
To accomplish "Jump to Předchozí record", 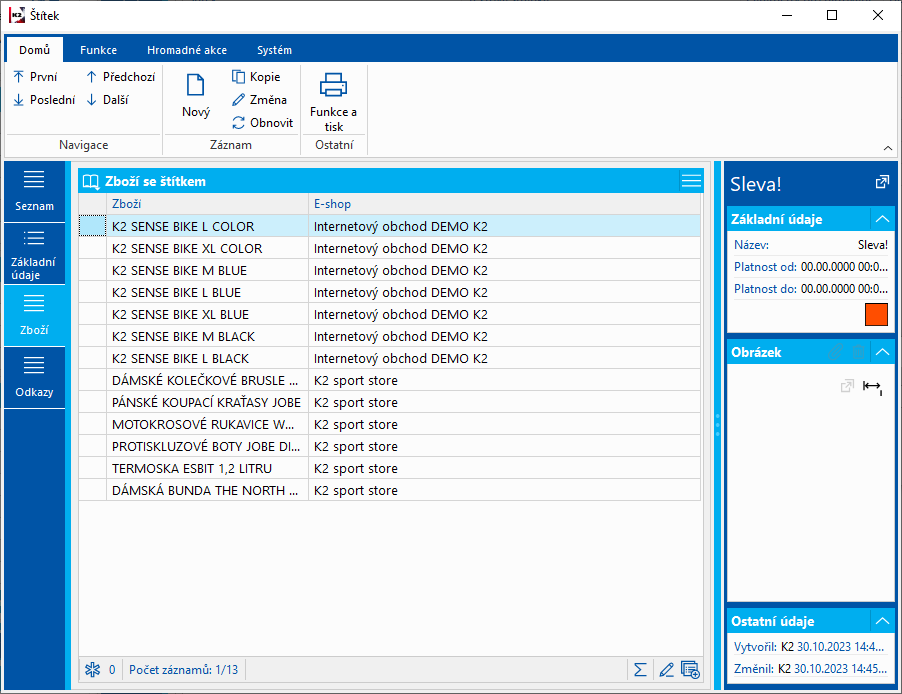I will pos(120,77).
